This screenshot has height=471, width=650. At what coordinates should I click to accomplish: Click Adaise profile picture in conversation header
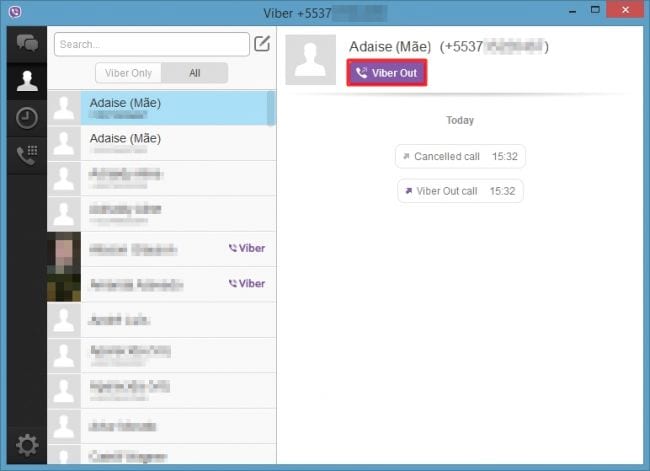310,60
